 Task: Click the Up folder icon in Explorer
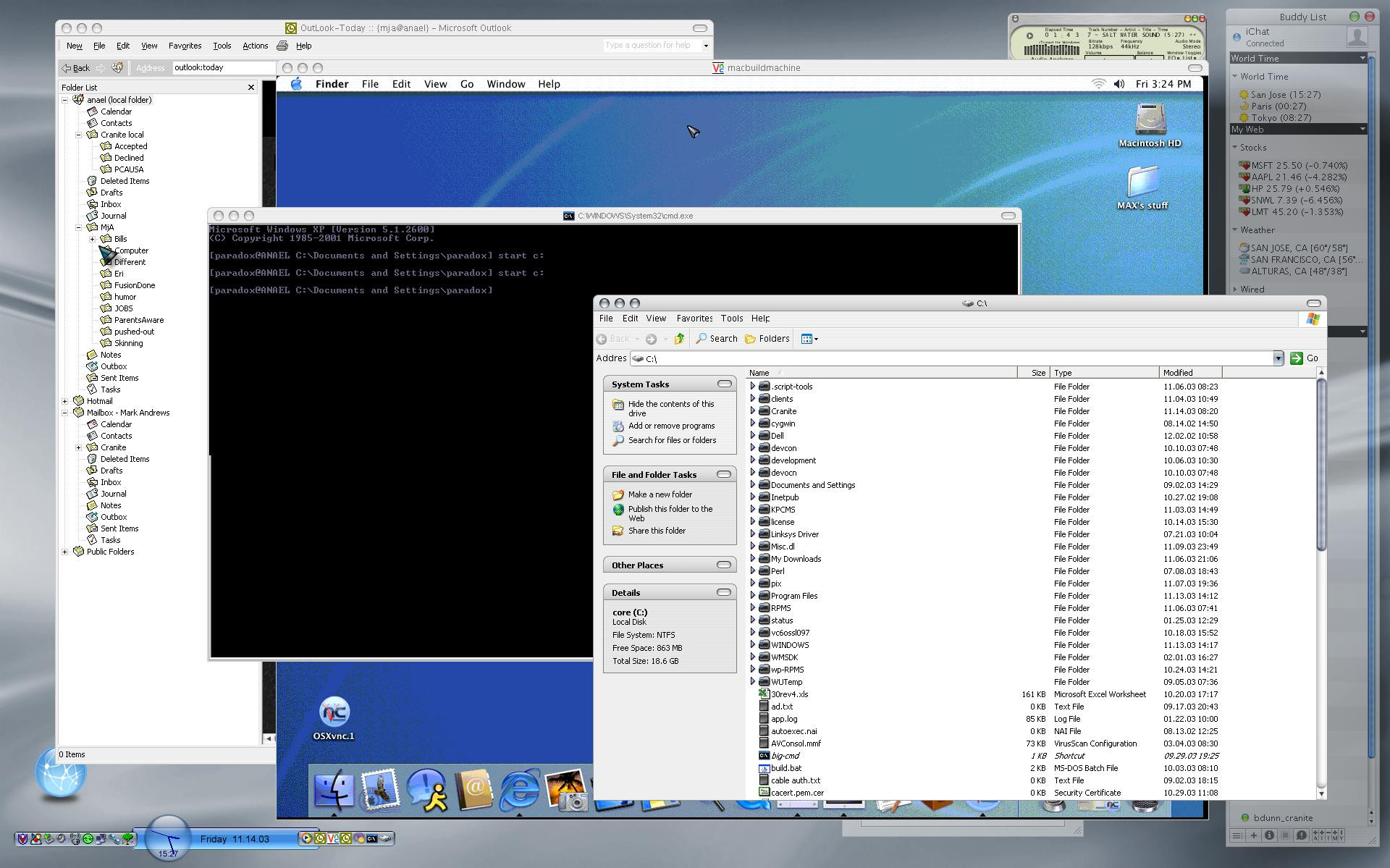(679, 339)
